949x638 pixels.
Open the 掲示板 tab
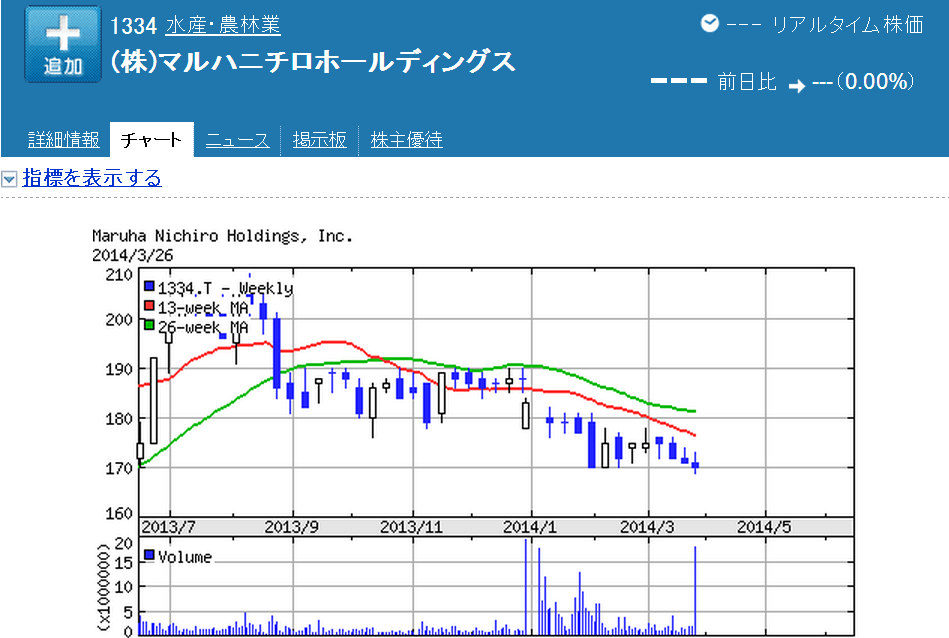point(320,140)
